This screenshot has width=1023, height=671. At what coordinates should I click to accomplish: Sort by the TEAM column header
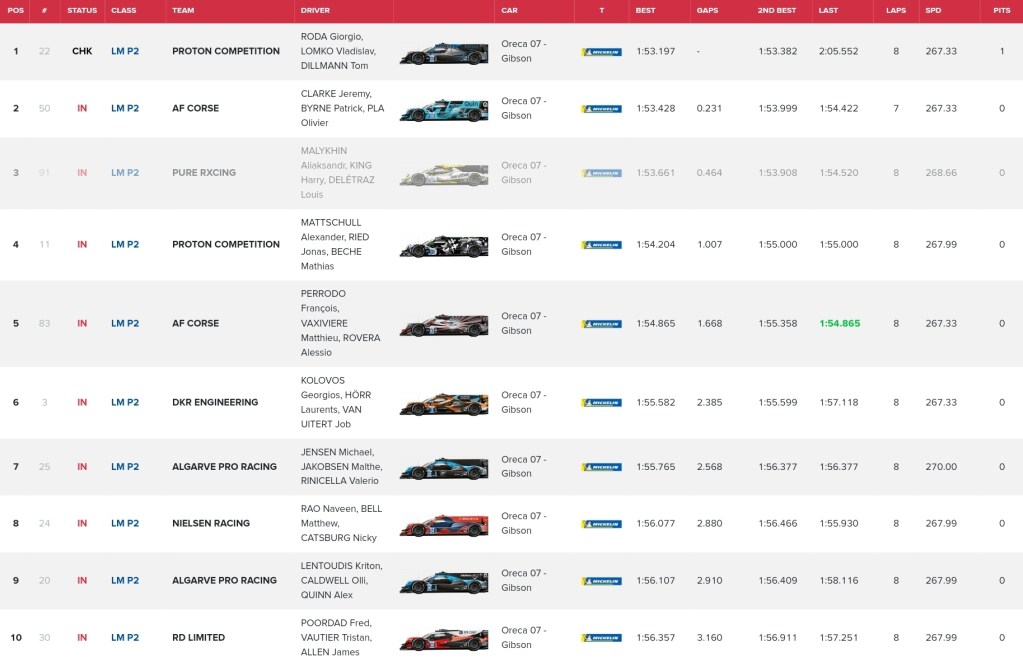coord(183,10)
